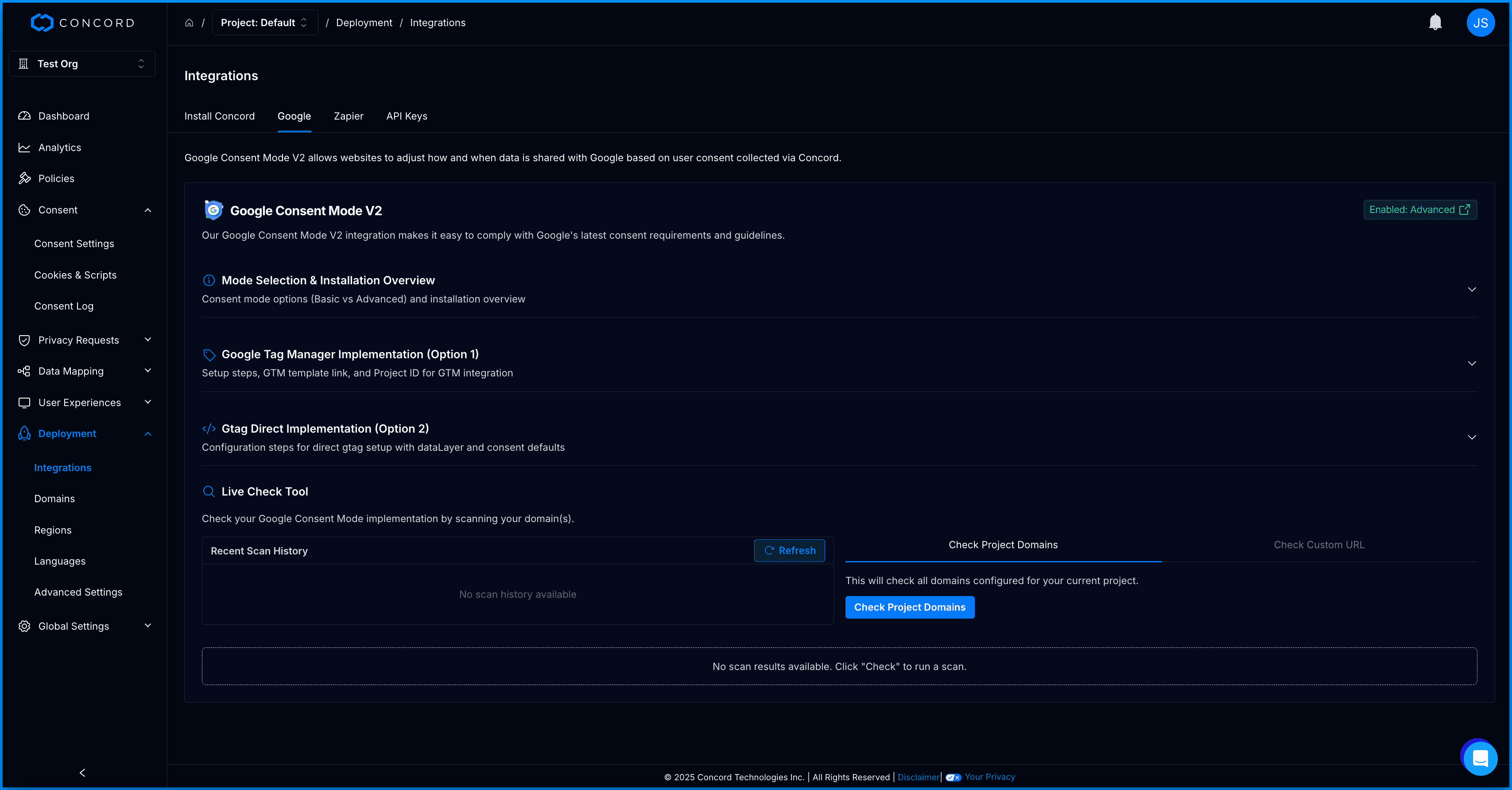1512x790 pixels.
Task: Click the Check Project Domains button
Action: pyautogui.click(x=909, y=607)
